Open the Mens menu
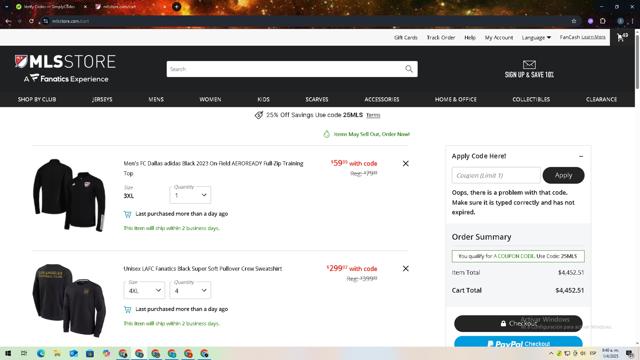This screenshot has height=360, width=640. pos(156,99)
